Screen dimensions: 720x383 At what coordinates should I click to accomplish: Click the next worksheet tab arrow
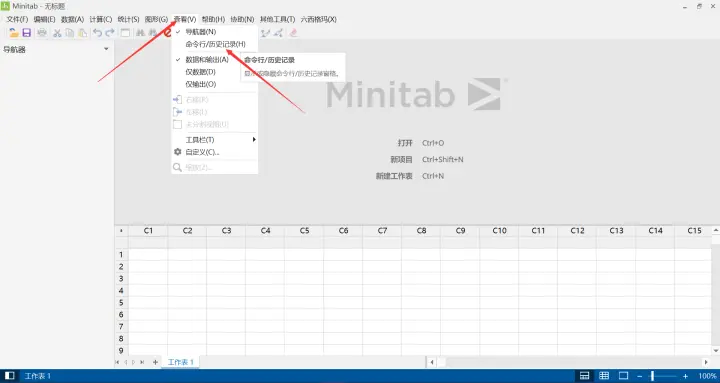tap(134, 362)
